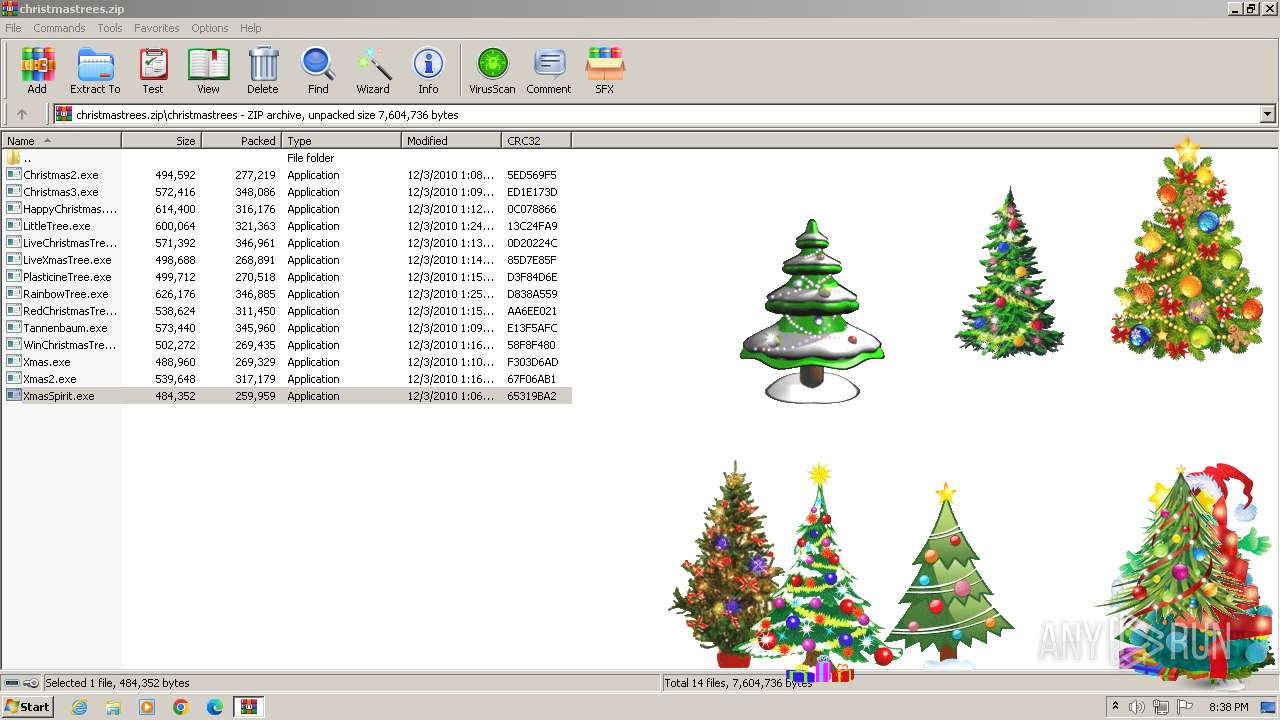This screenshot has height=720, width=1280.
Task: Click the WinRAR taskbar button
Action: coord(249,707)
